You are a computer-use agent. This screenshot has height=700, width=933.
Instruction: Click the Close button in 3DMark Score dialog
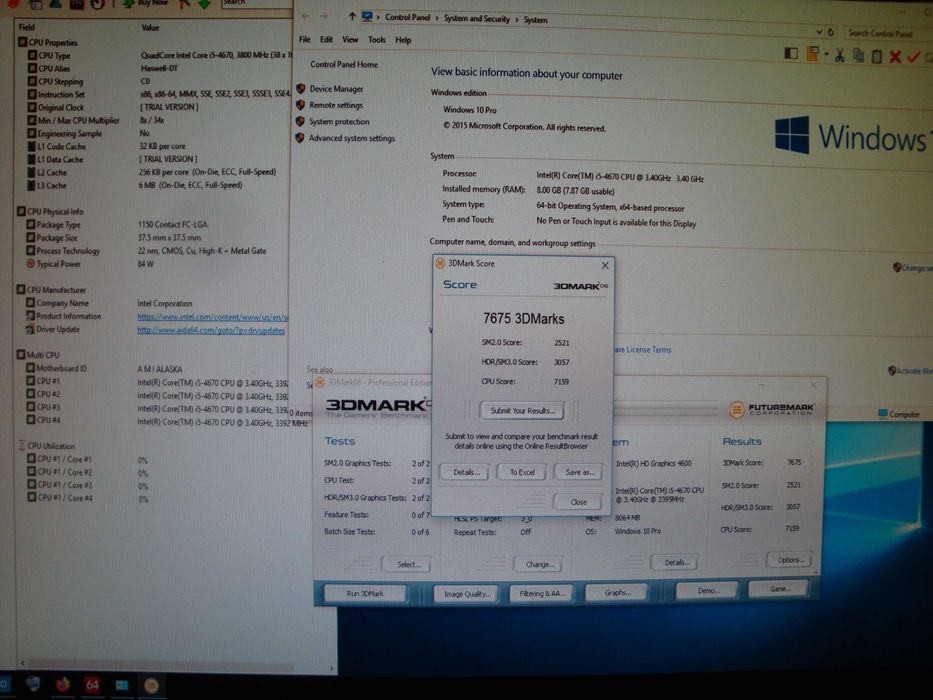pyautogui.click(x=578, y=502)
